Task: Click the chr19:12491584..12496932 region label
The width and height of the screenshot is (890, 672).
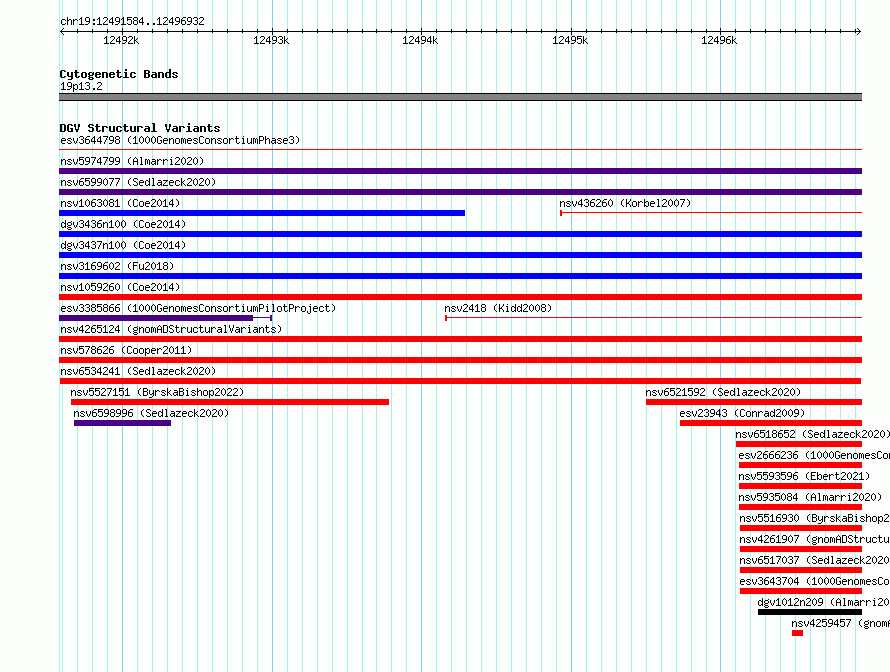Action: [x=132, y=21]
